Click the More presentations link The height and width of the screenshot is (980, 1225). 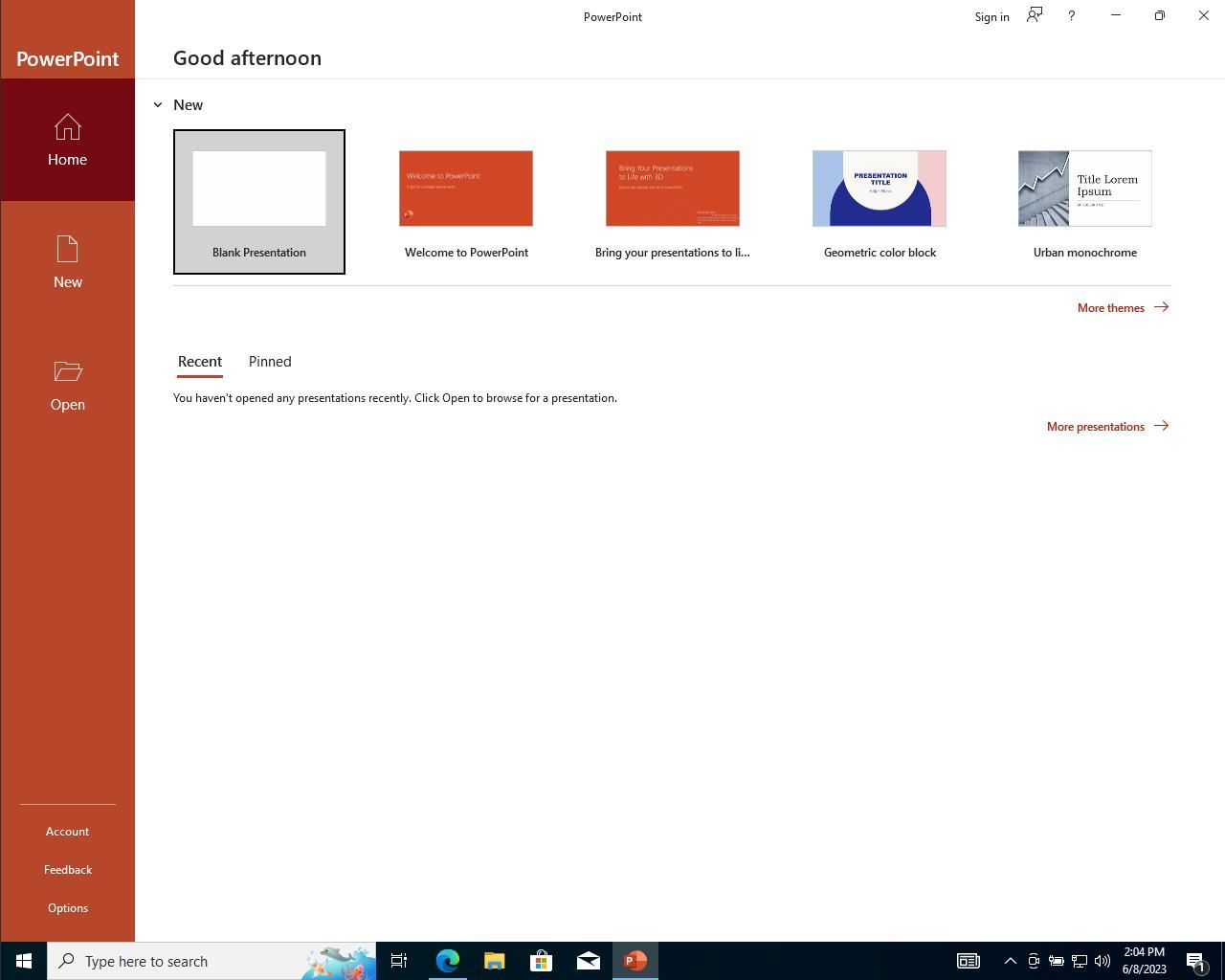(x=1106, y=427)
